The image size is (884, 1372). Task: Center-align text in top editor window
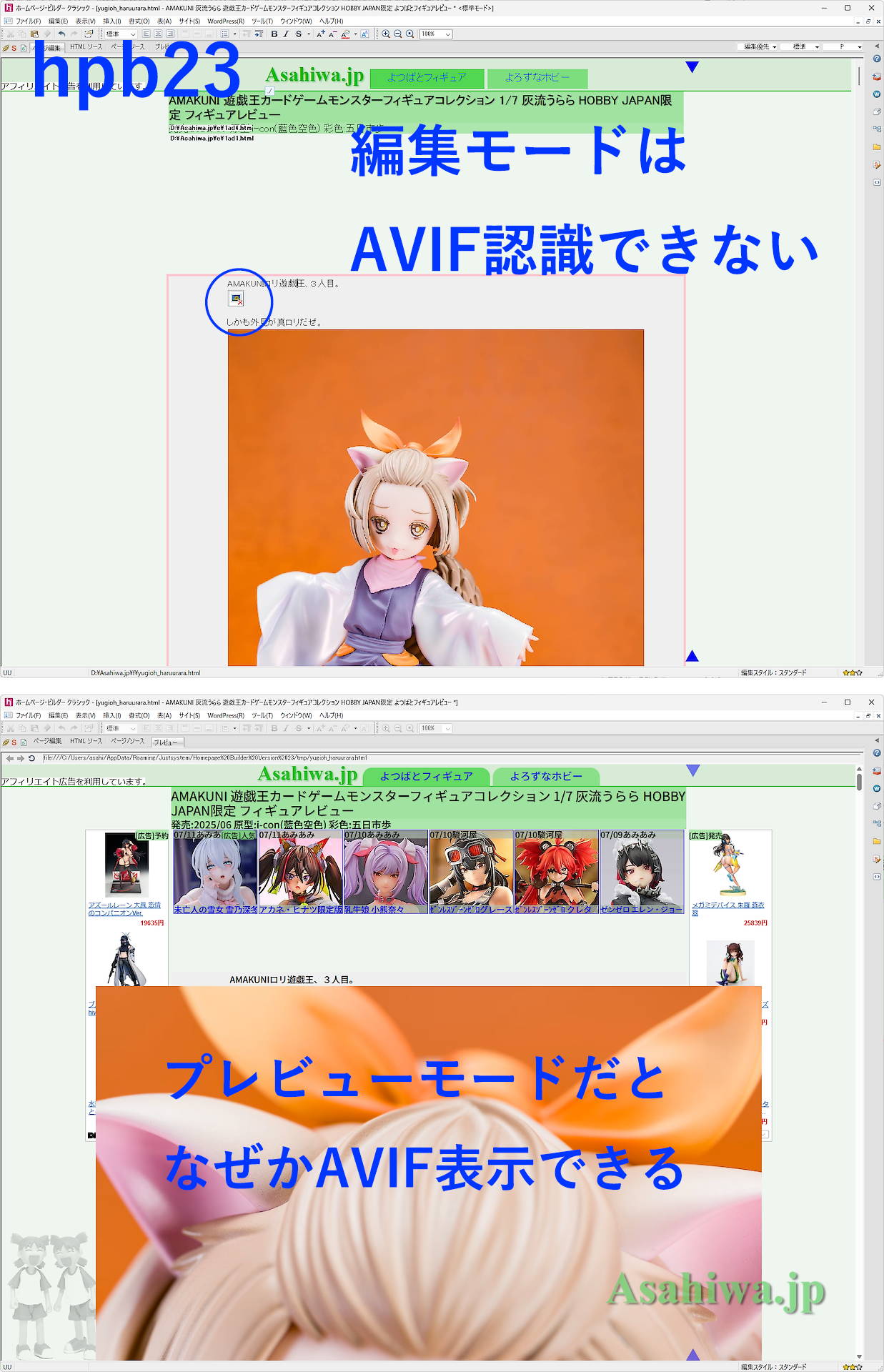tap(158, 34)
